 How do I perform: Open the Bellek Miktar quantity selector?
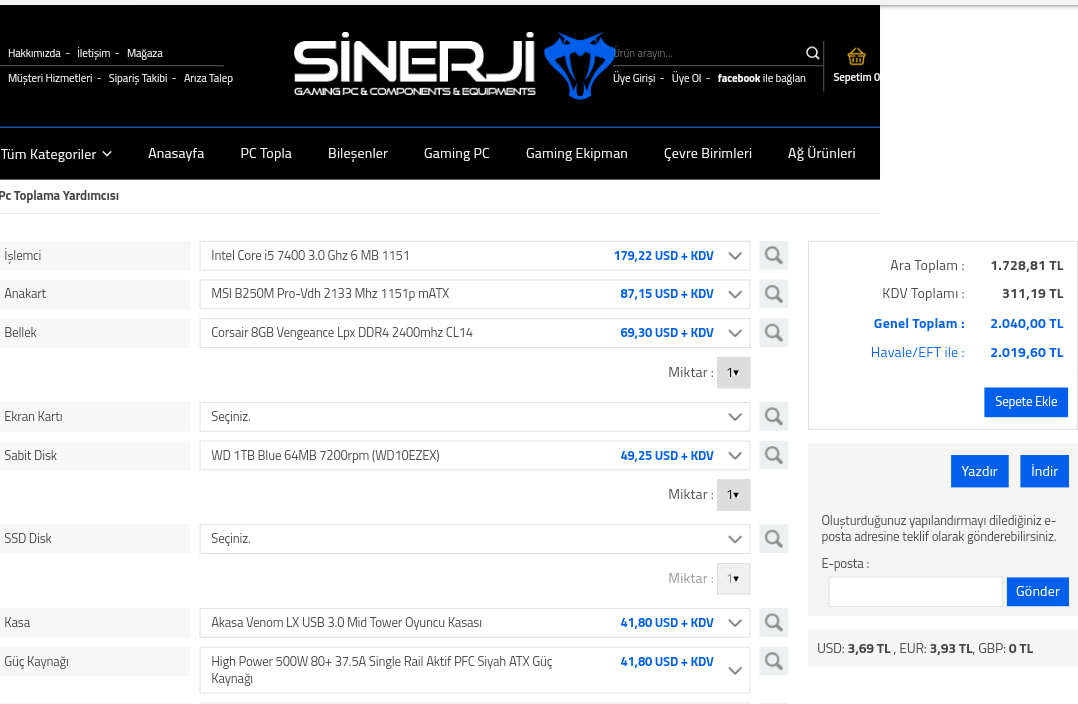click(733, 373)
